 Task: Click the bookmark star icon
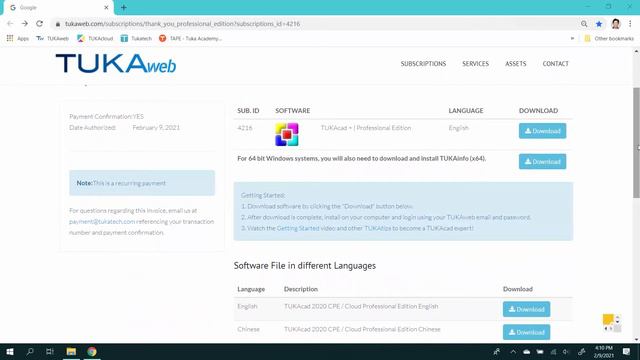pyautogui.click(x=599, y=24)
